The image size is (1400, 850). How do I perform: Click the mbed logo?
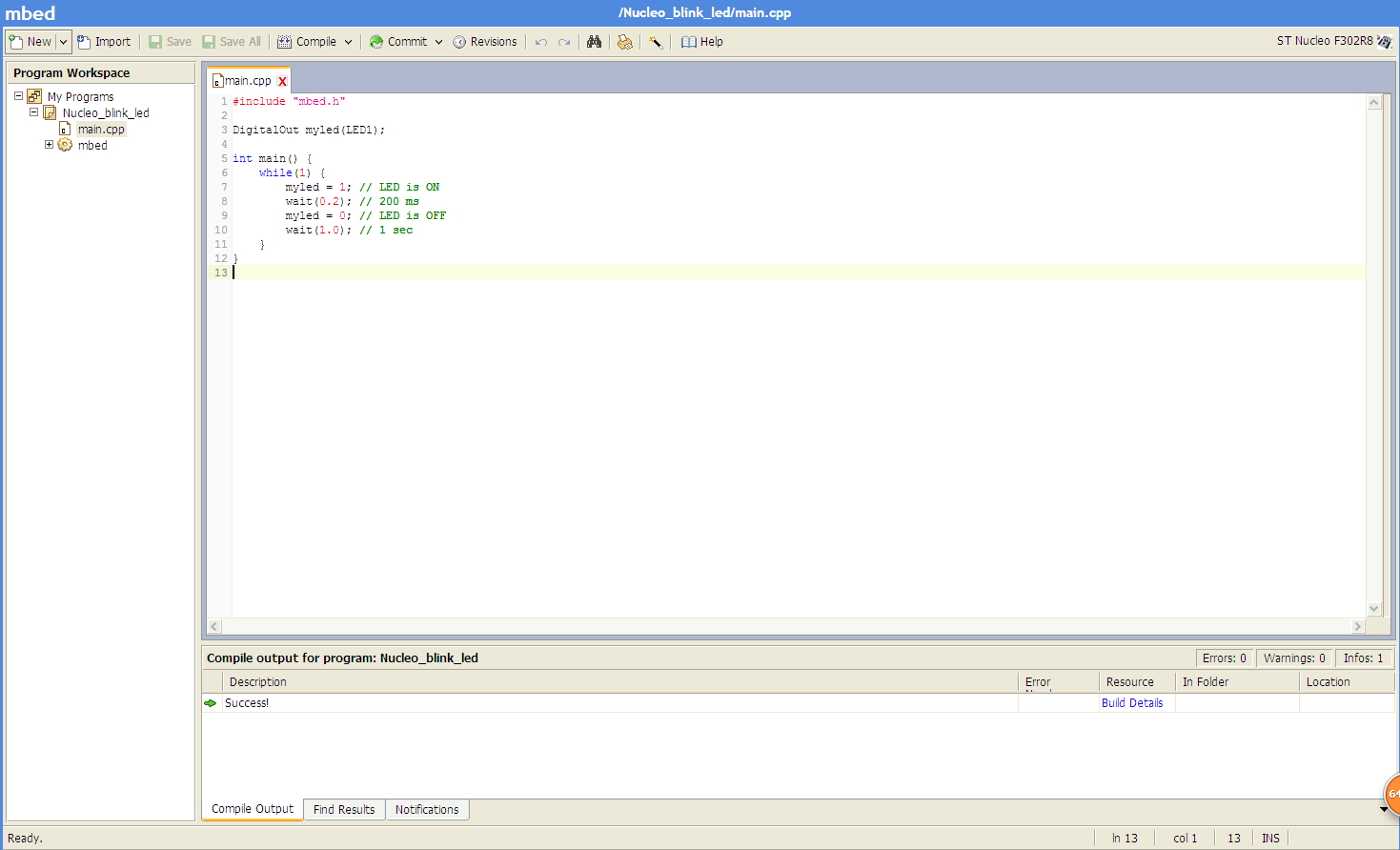[x=30, y=13]
